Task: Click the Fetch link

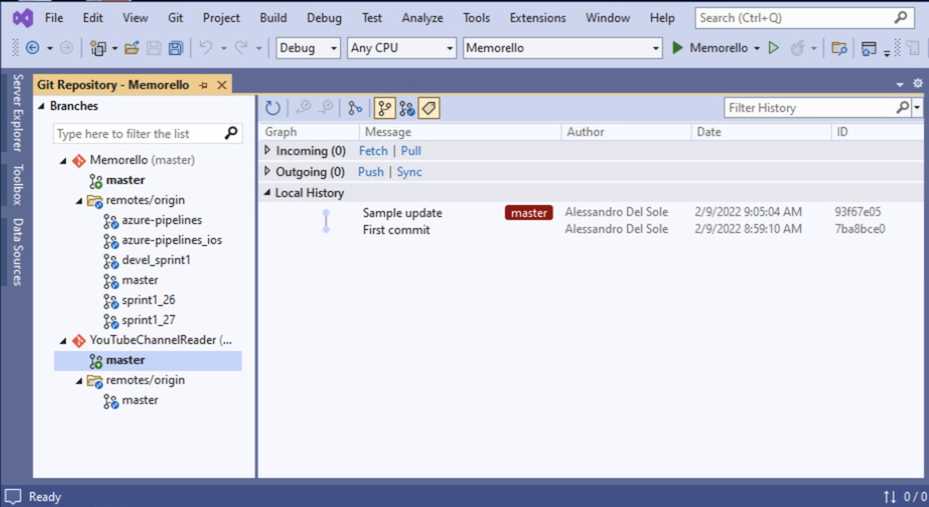Action: coord(373,151)
